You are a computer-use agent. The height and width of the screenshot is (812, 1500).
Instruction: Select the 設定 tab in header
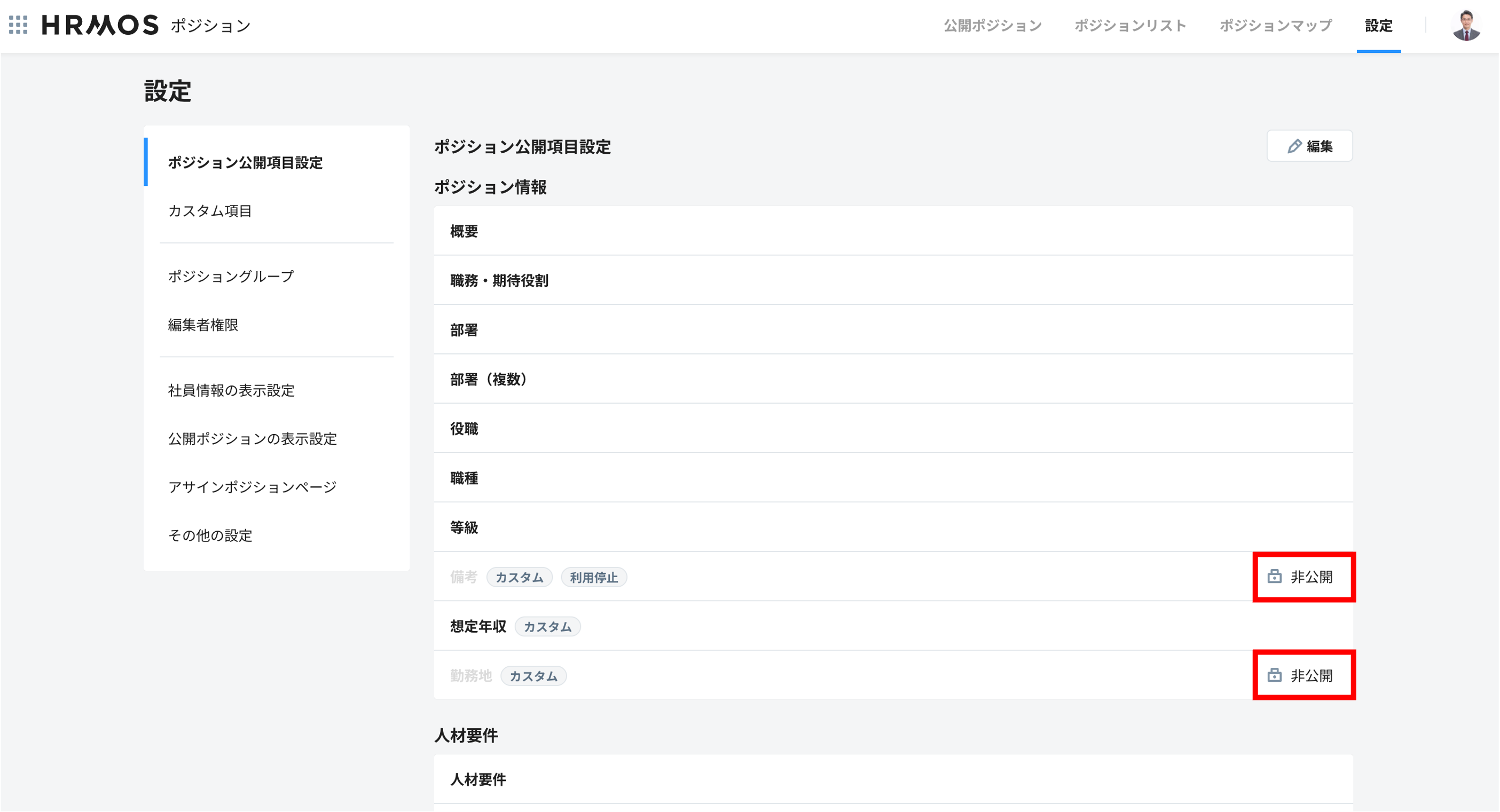click(1378, 26)
